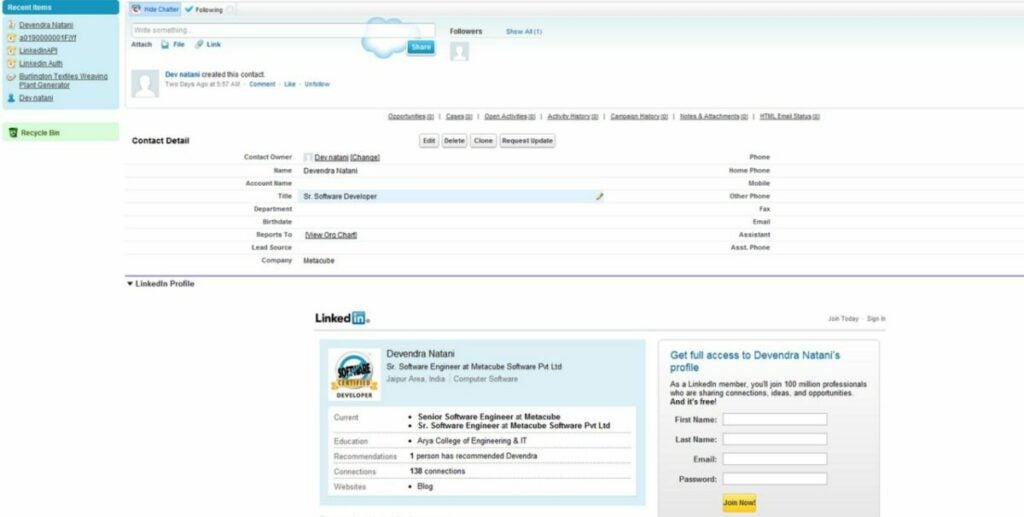The width and height of the screenshot is (1024, 517).
Task: Click 138 connections text
Action: coord(438,471)
